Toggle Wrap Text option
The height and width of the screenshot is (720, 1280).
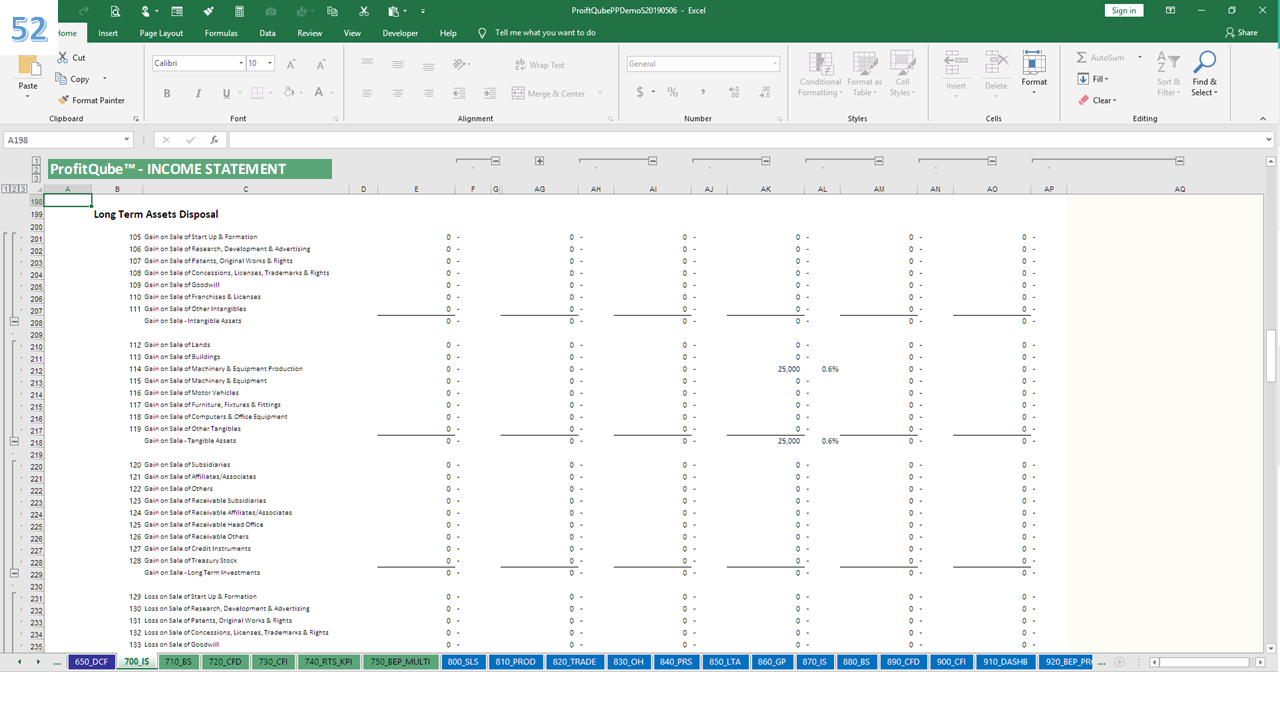click(x=539, y=65)
